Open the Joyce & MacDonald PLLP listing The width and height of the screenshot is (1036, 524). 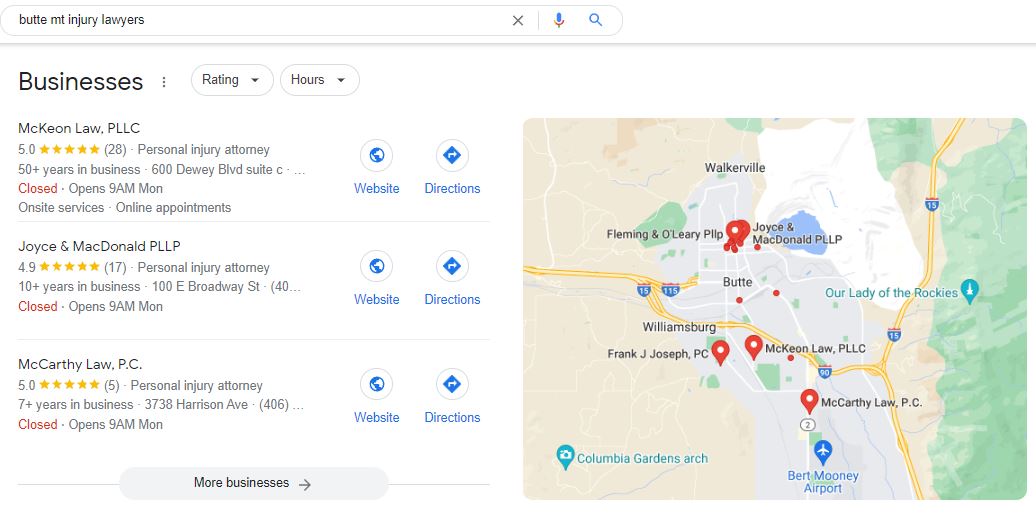[99, 246]
